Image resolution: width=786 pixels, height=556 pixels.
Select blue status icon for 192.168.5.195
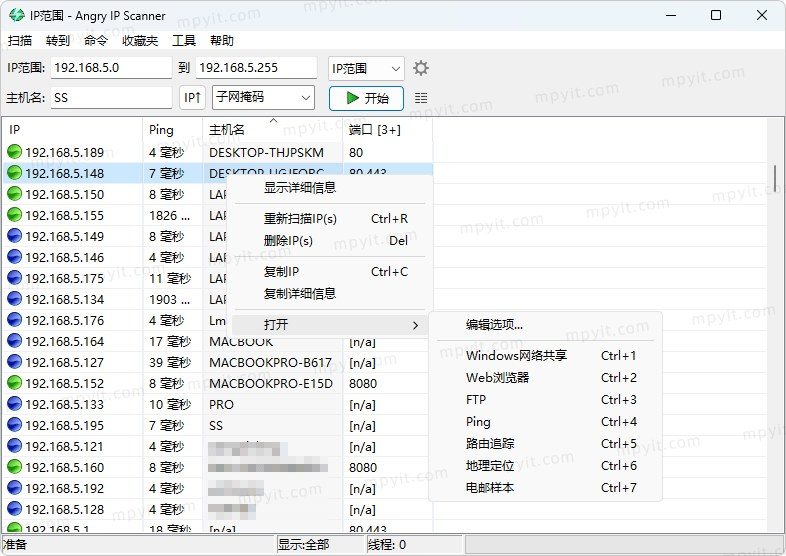[x=15, y=425]
